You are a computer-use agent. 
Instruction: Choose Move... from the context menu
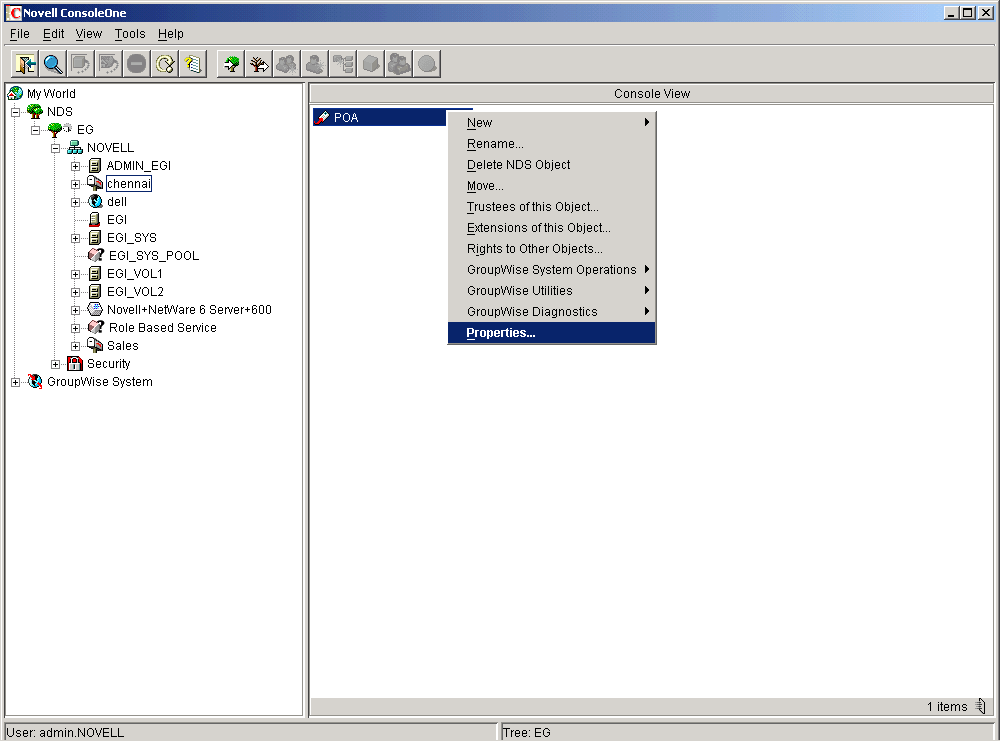552,186
